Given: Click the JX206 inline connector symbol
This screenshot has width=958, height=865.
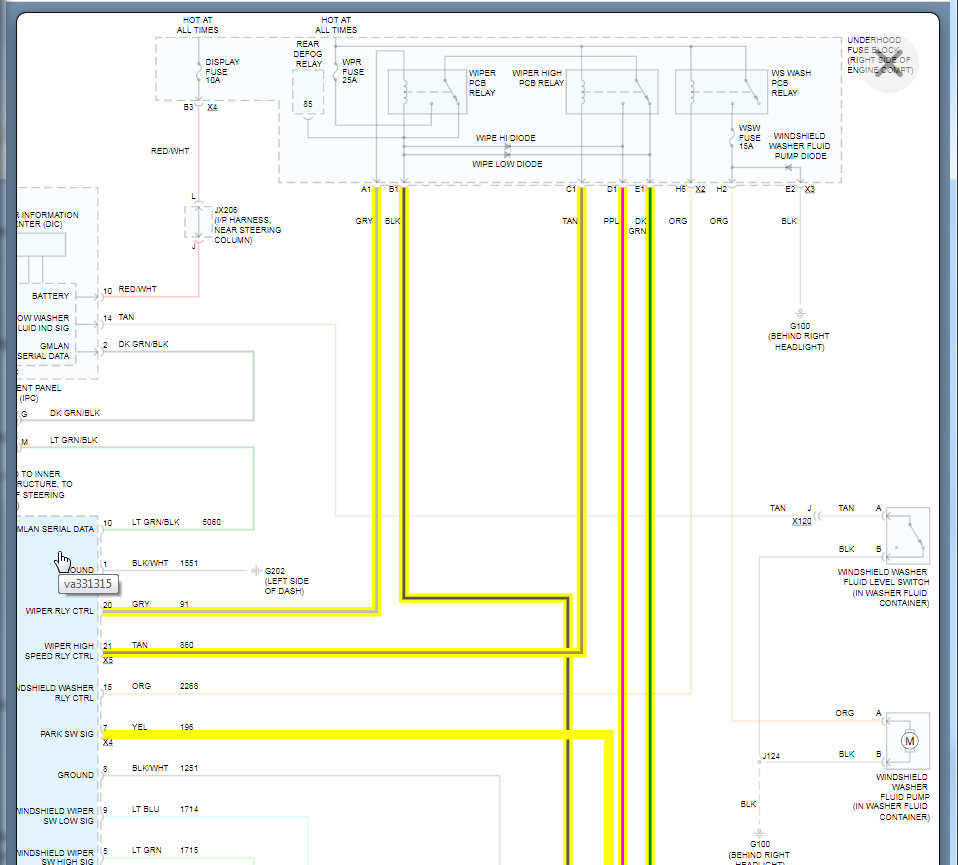Looking at the screenshot, I should (x=197, y=221).
